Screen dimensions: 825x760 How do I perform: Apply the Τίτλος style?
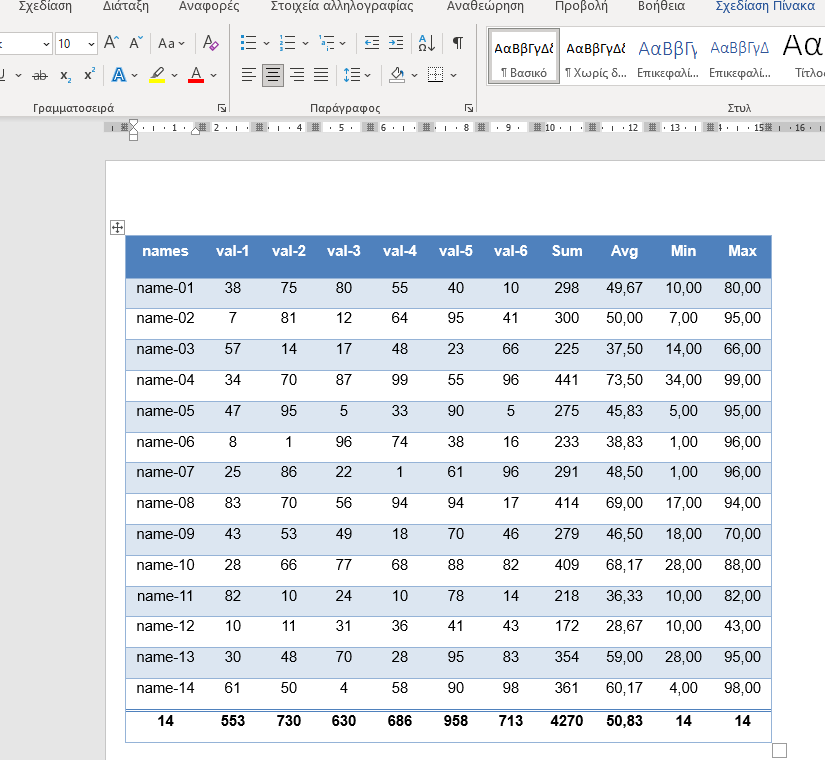[x=802, y=56]
